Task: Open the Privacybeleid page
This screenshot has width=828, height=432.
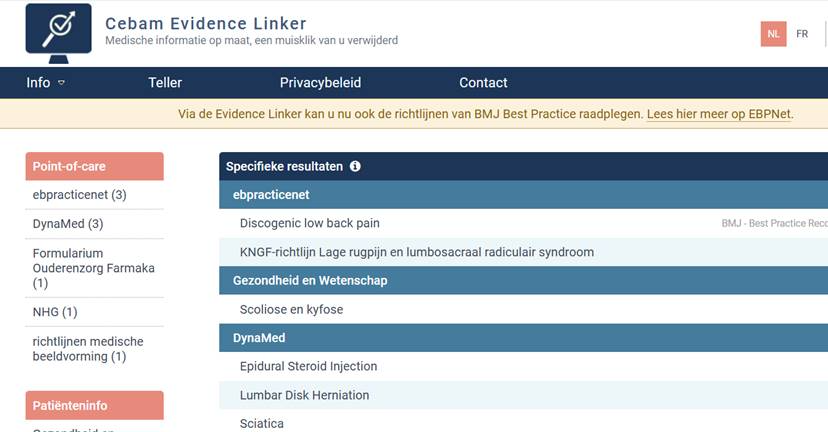Action: coord(320,83)
